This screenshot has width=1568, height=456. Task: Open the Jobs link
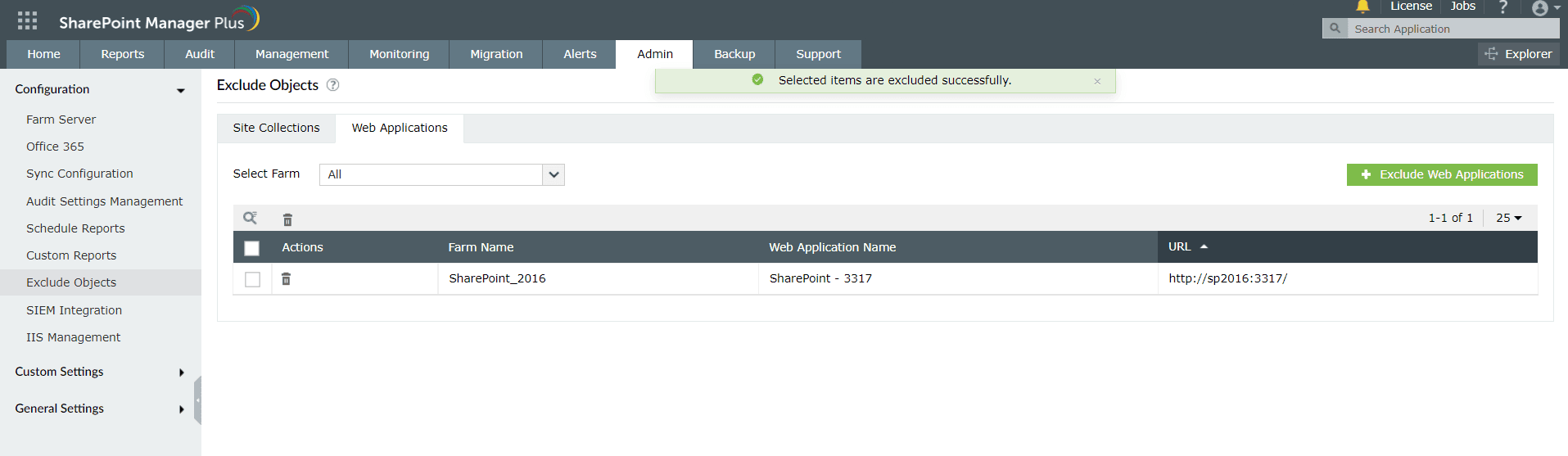[x=1462, y=7]
